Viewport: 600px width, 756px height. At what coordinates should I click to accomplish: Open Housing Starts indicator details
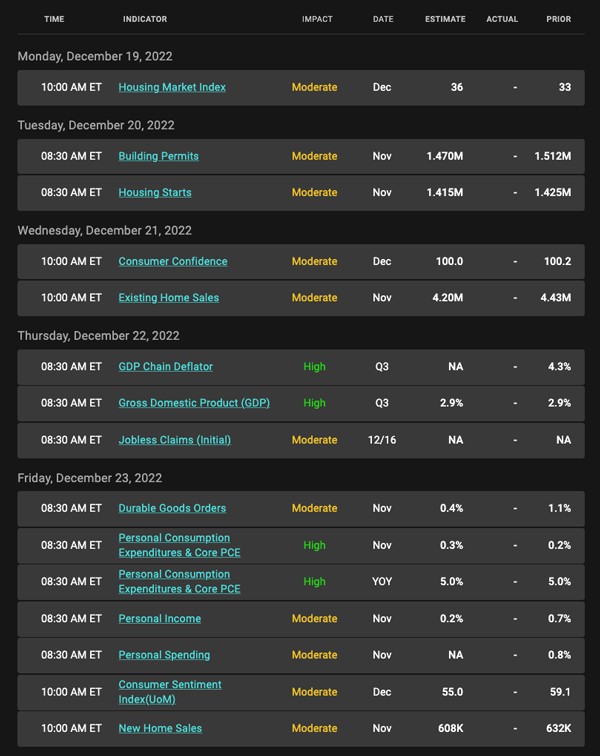coord(155,192)
